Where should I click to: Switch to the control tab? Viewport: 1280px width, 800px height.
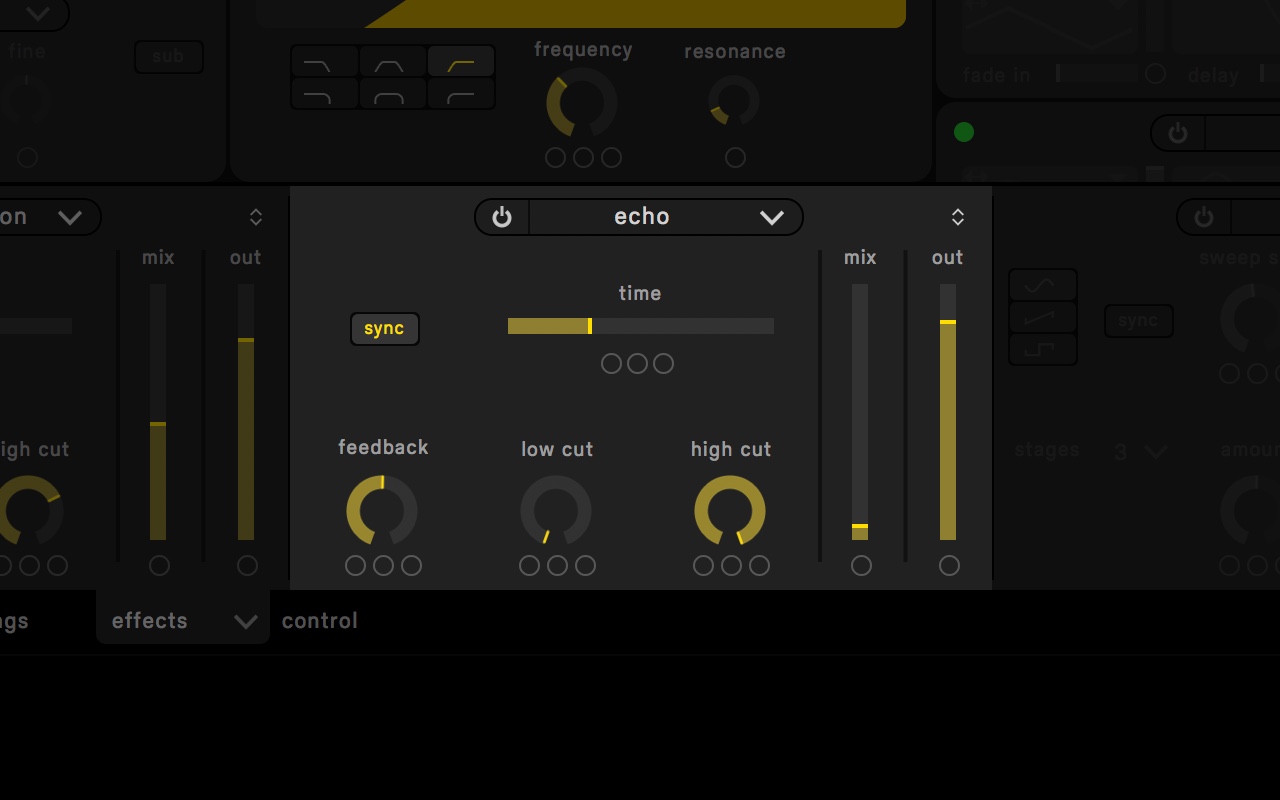pos(320,621)
